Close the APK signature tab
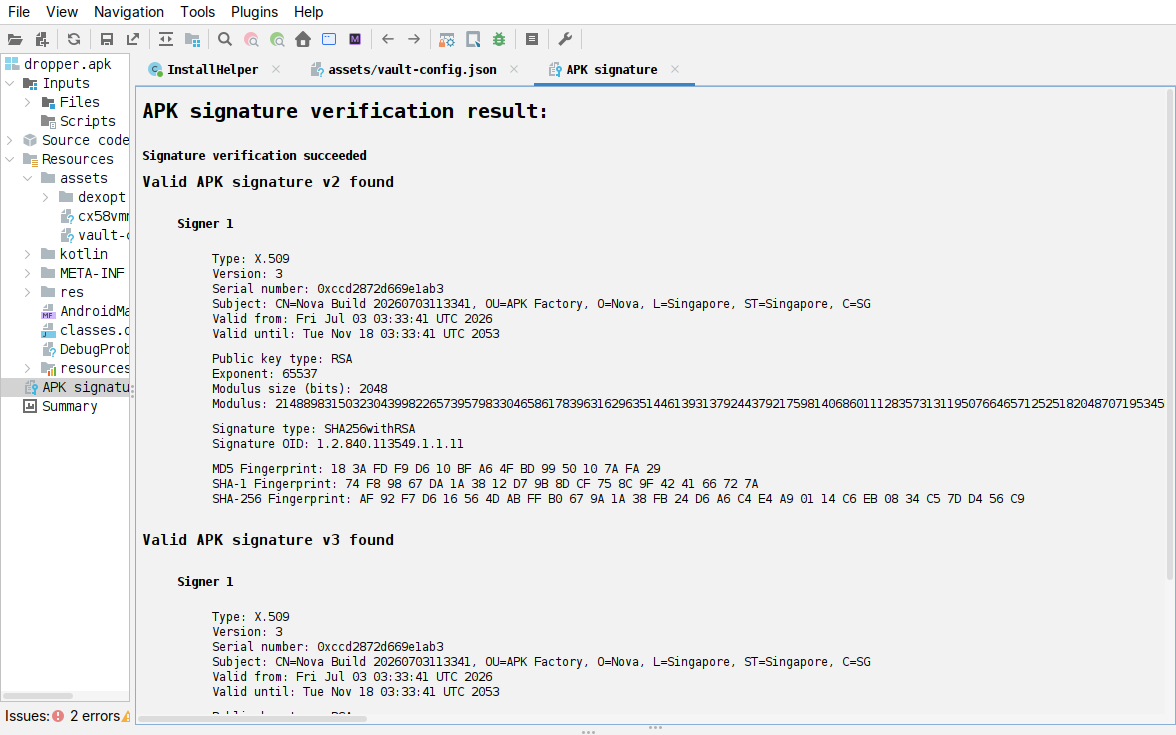Image resolution: width=1176 pixels, height=735 pixels. pyautogui.click(x=675, y=69)
